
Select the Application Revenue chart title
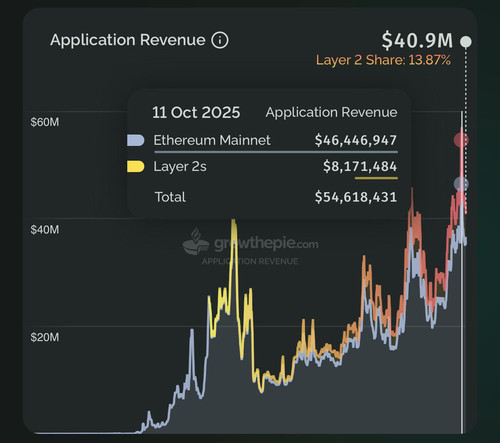click(128, 40)
